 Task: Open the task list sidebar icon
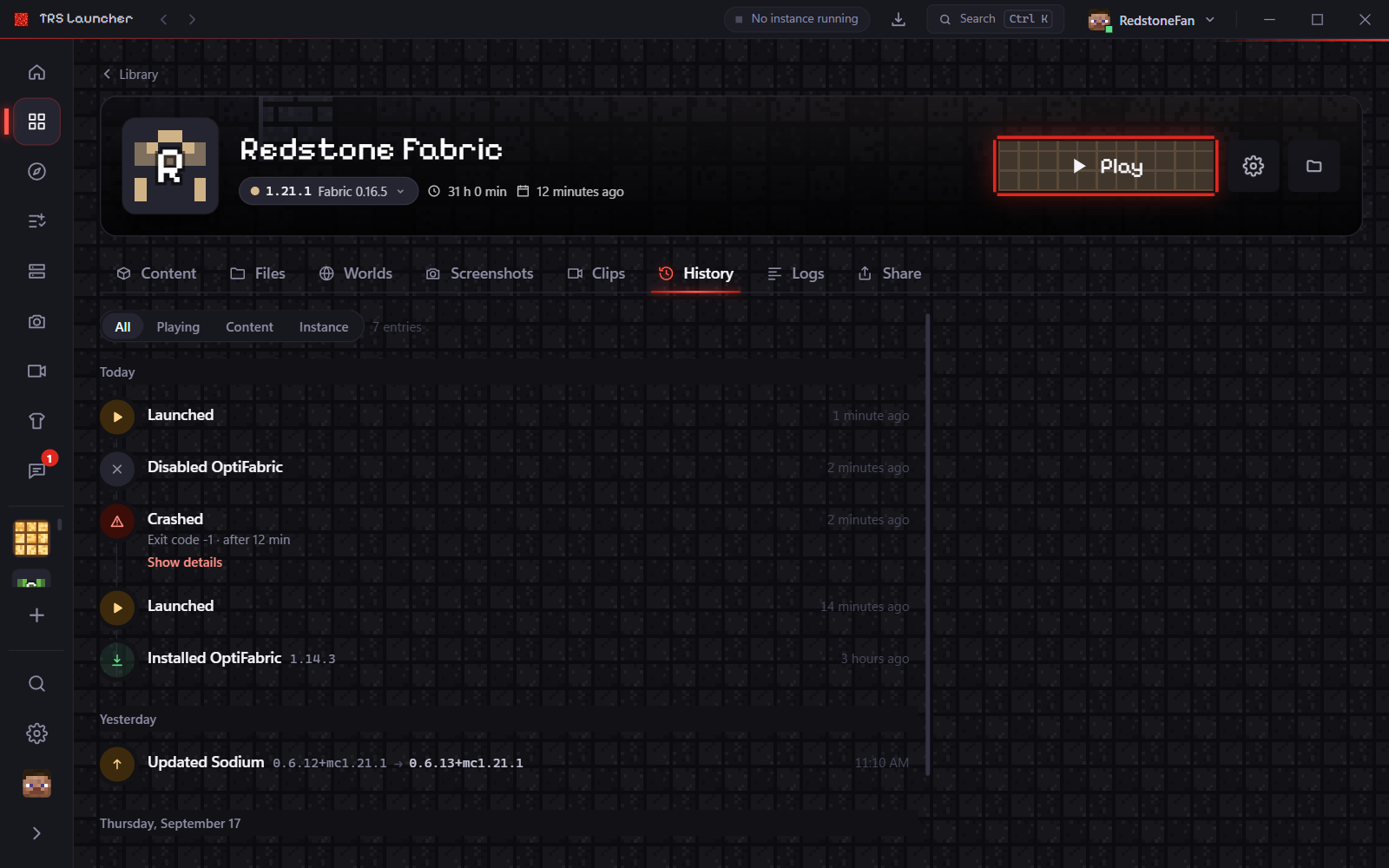tap(36, 221)
